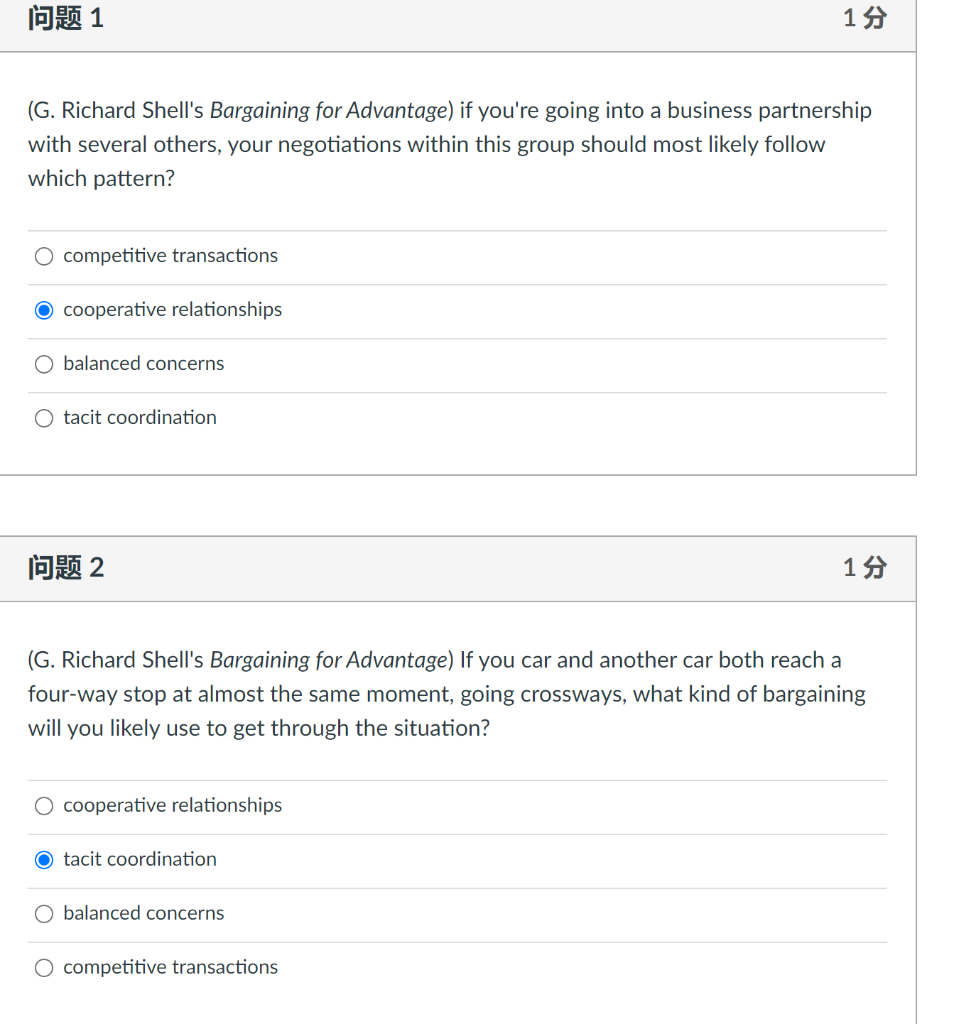Click the selected "tacit coordination" radio in question 2
976x1024 pixels.
point(44,859)
